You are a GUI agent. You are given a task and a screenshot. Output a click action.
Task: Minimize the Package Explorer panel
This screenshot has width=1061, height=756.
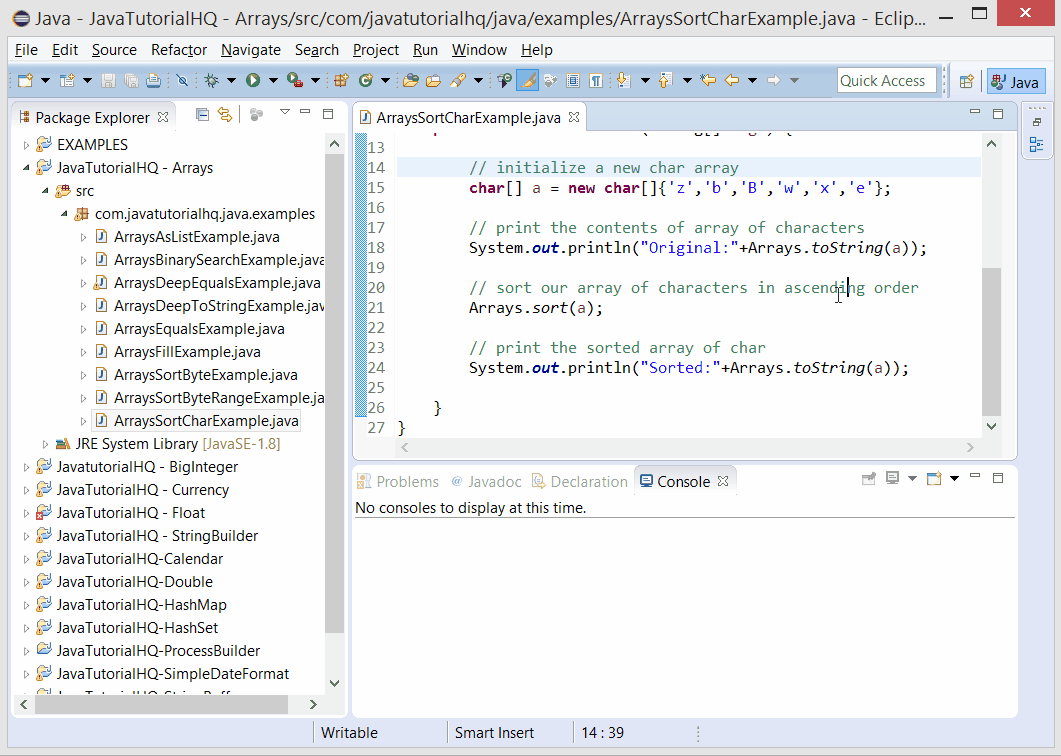click(305, 112)
